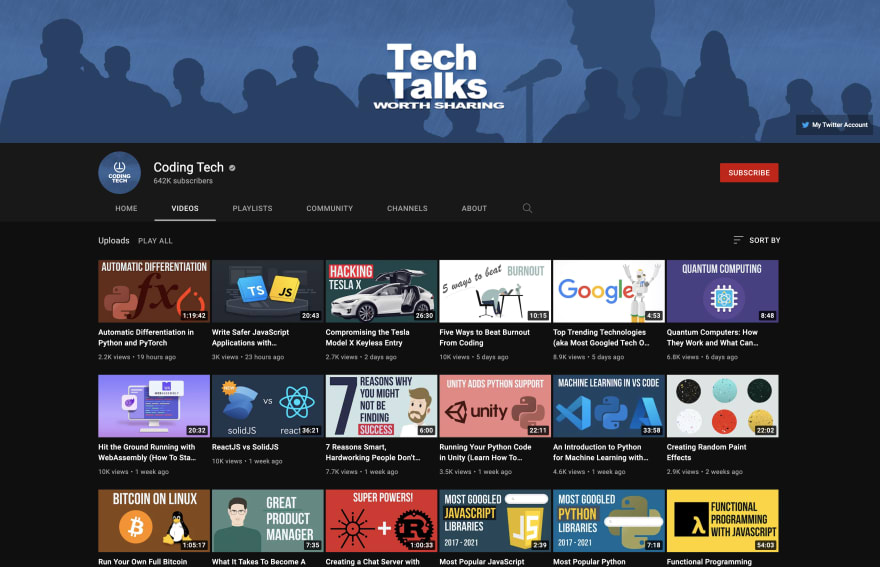Open Automatic Differentiation video thumbnail
880x567 pixels.
click(154, 291)
